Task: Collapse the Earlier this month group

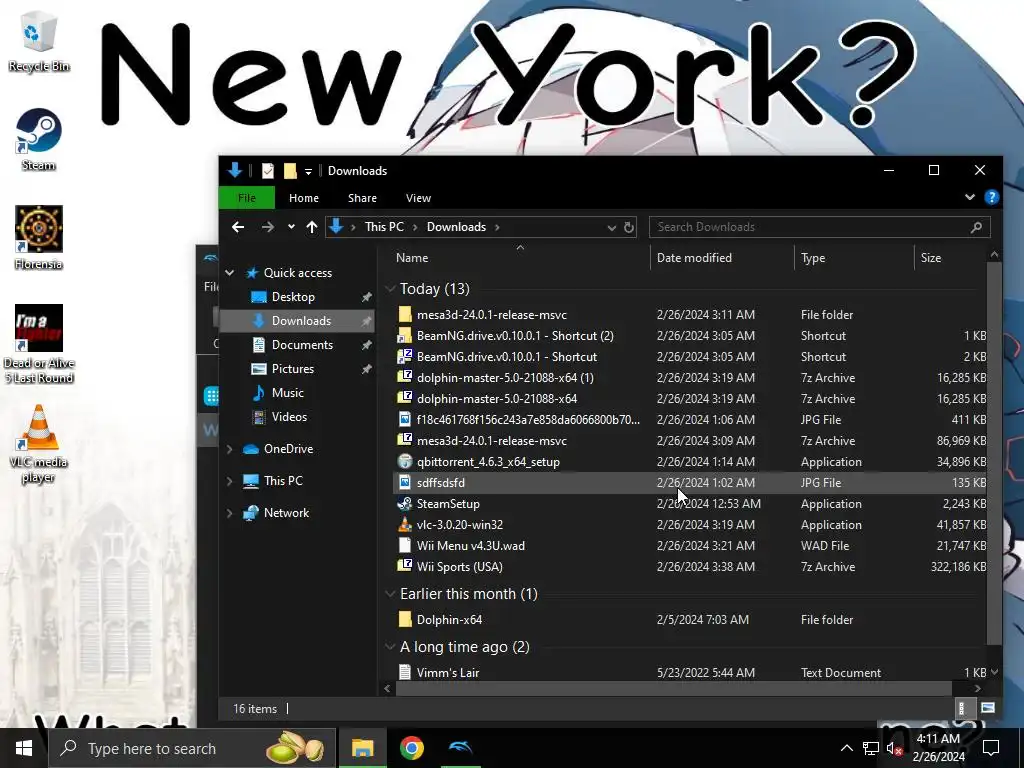Action: 391,594
